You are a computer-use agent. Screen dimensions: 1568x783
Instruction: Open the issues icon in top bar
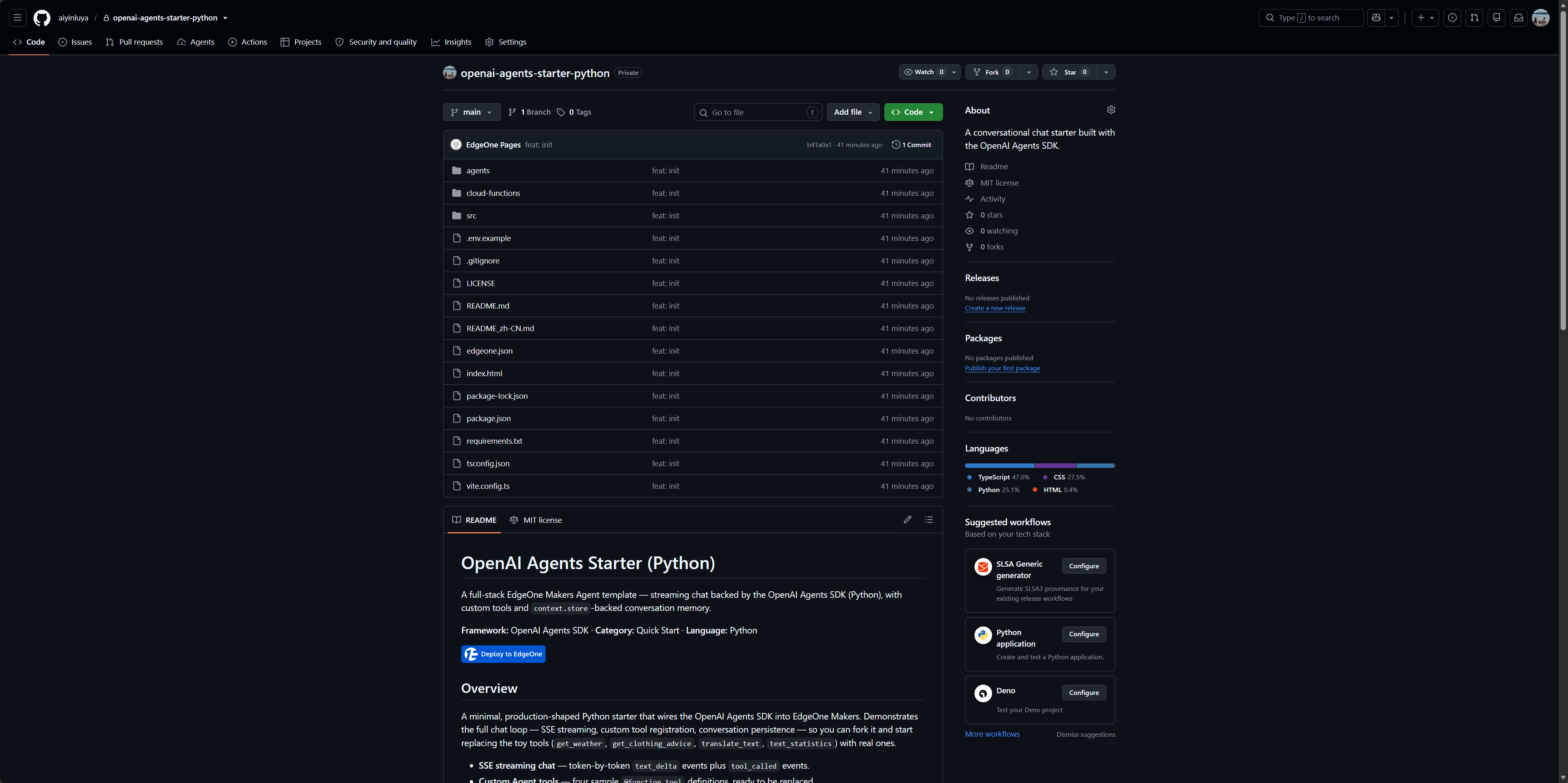coord(1452,18)
